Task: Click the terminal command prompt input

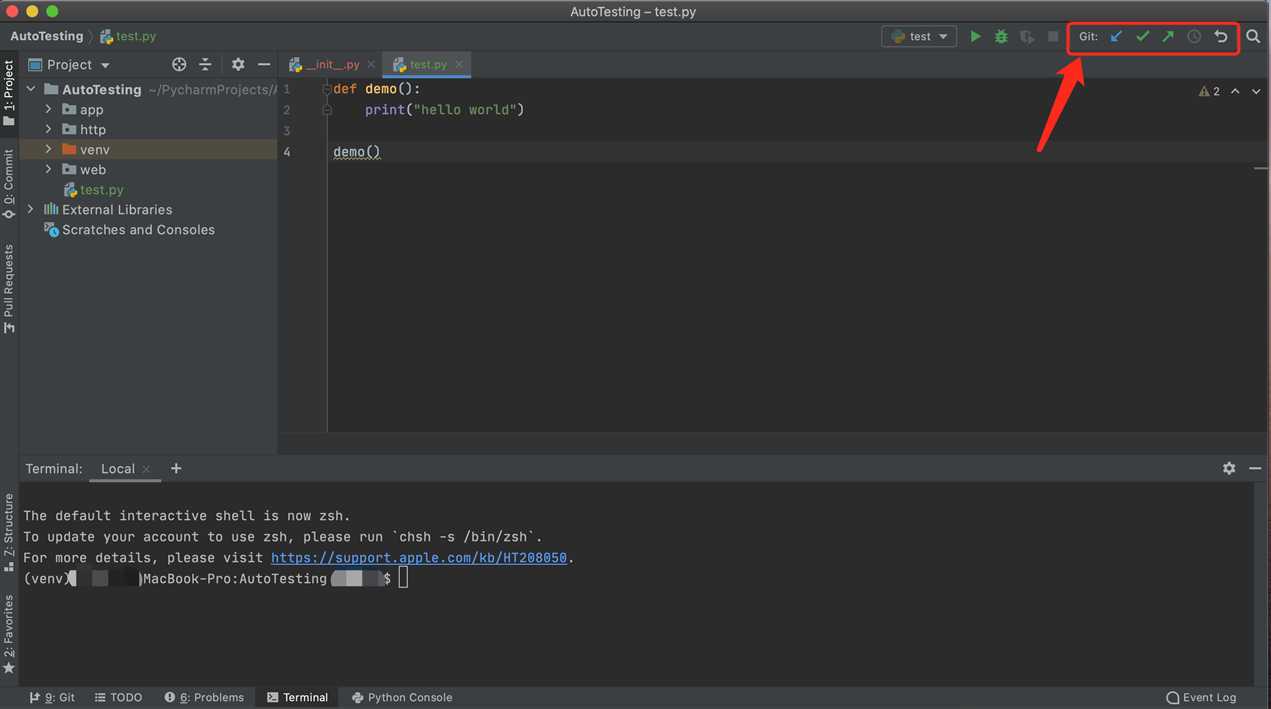Action: 403,578
